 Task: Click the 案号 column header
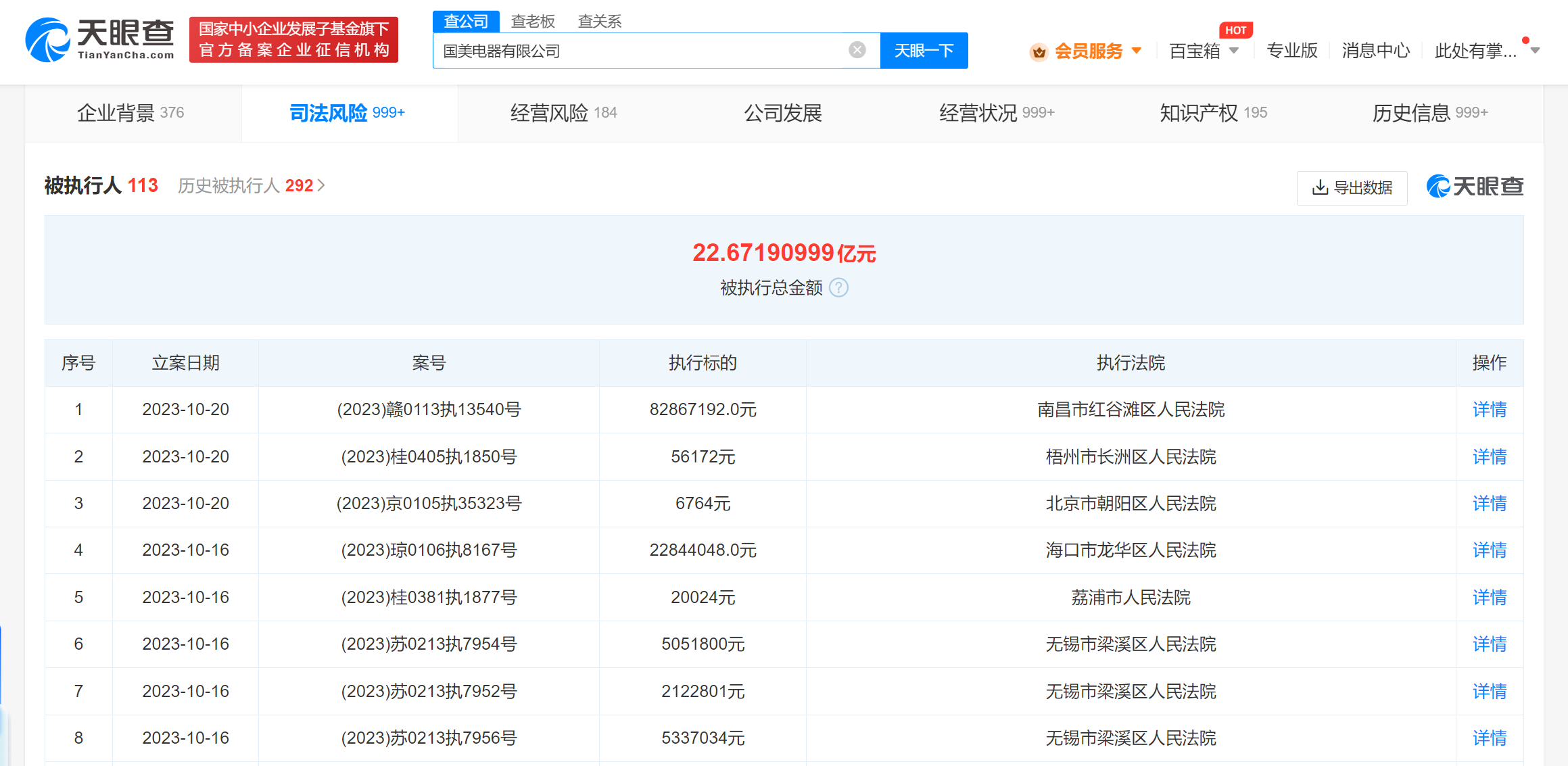429,363
